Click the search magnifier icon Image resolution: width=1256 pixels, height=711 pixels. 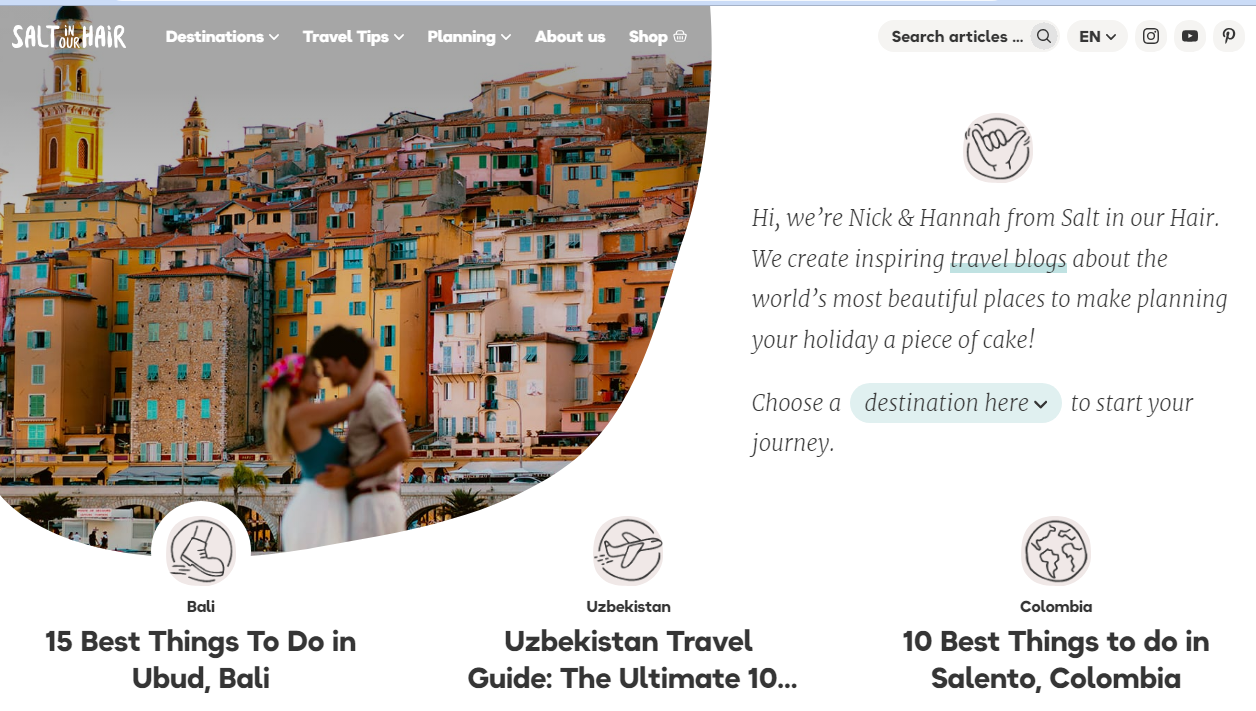coord(1043,36)
